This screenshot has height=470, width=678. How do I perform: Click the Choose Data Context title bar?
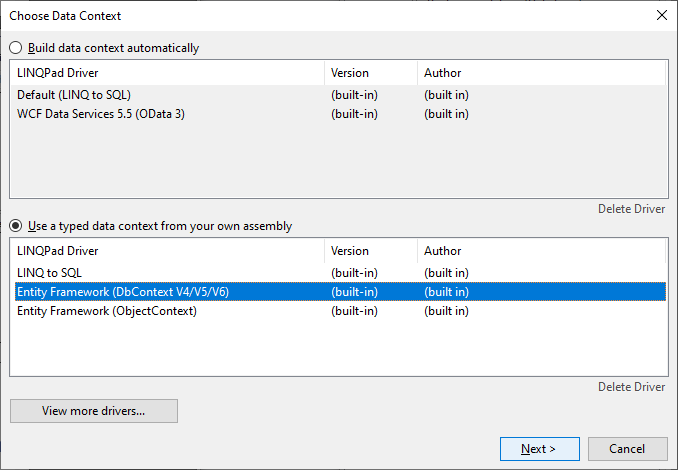pos(300,16)
